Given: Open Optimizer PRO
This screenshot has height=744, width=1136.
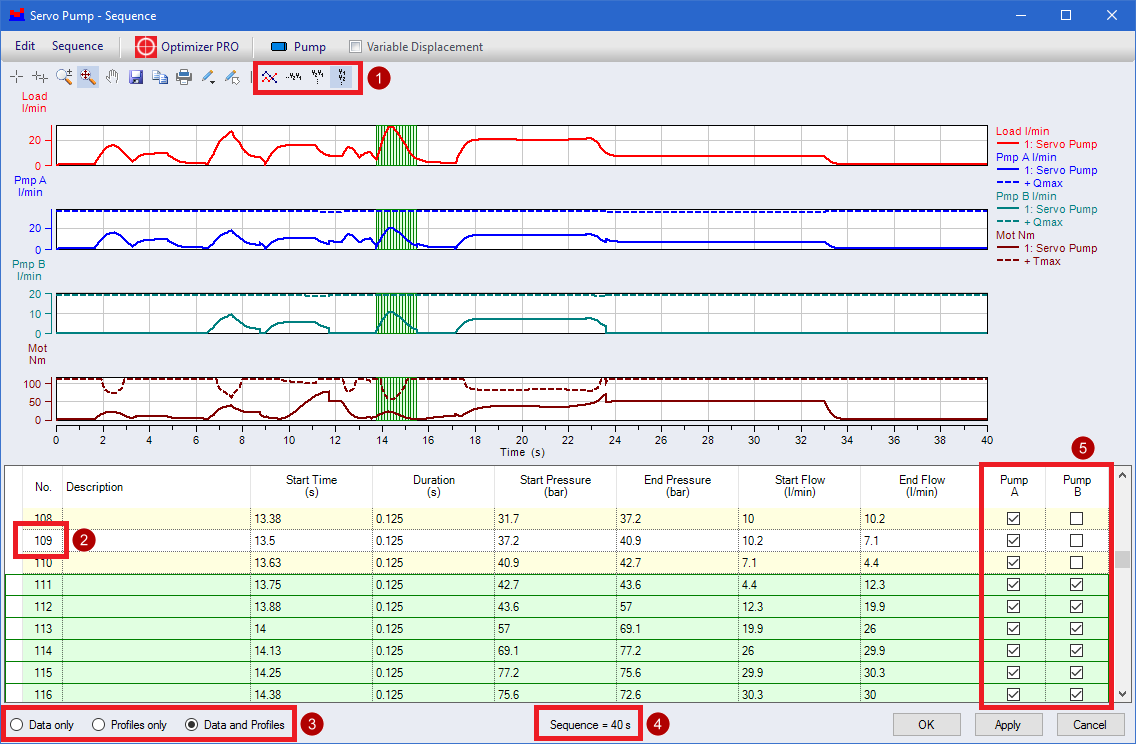Looking at the screenshot, I should click(200, 46).
